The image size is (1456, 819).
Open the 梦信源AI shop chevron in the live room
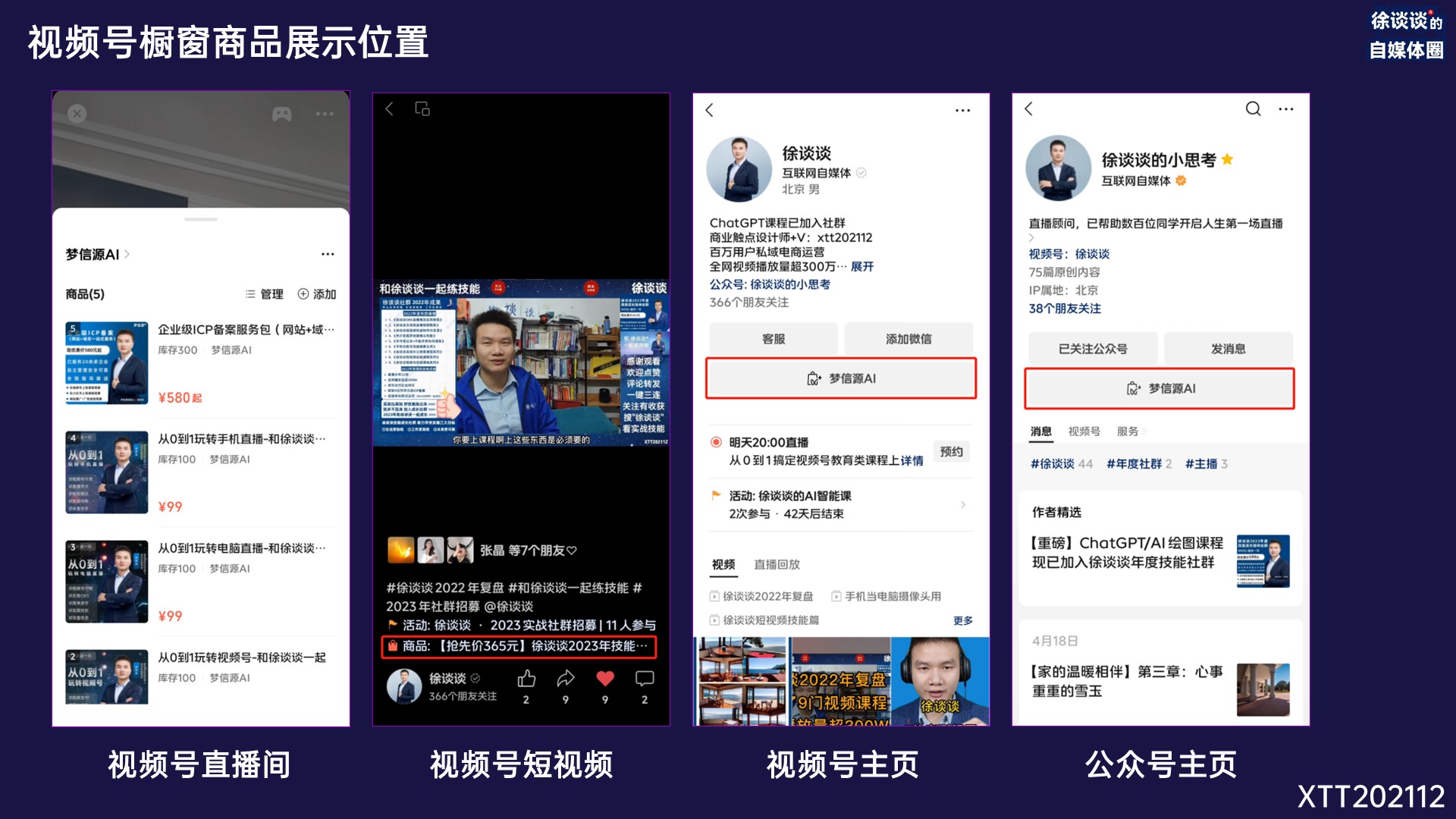(127, 255)
